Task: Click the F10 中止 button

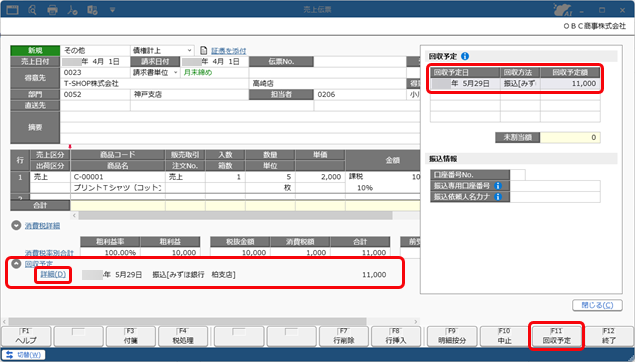Action: pos(504,336)
